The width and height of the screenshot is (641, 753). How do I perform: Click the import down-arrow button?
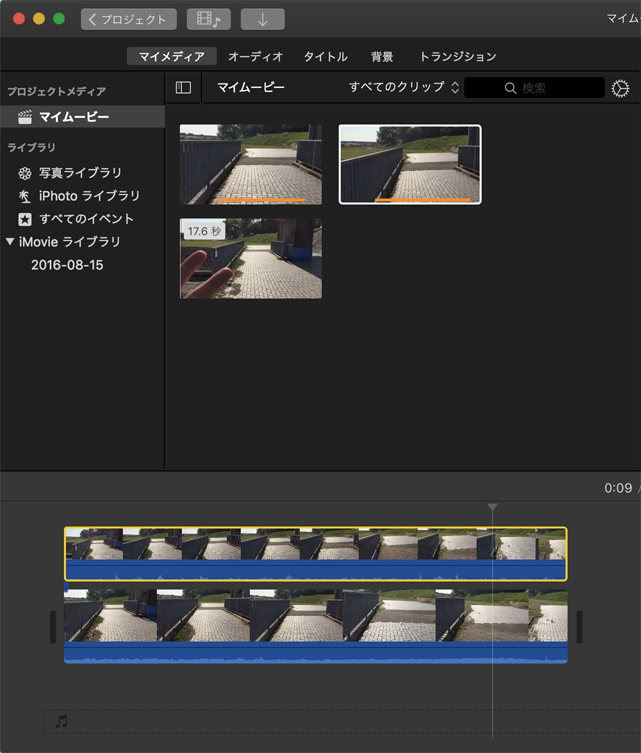[x=263, y=19]
